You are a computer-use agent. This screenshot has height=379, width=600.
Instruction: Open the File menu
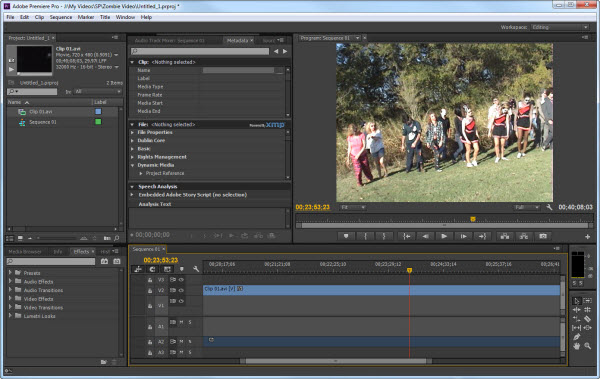point(10,17)
